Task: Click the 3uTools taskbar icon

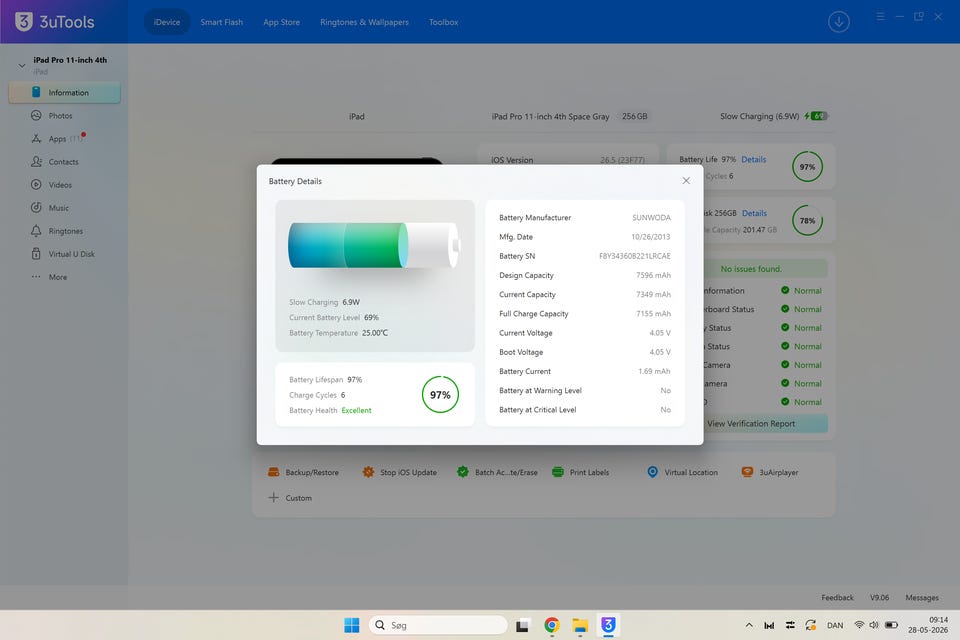Action: 608,625
